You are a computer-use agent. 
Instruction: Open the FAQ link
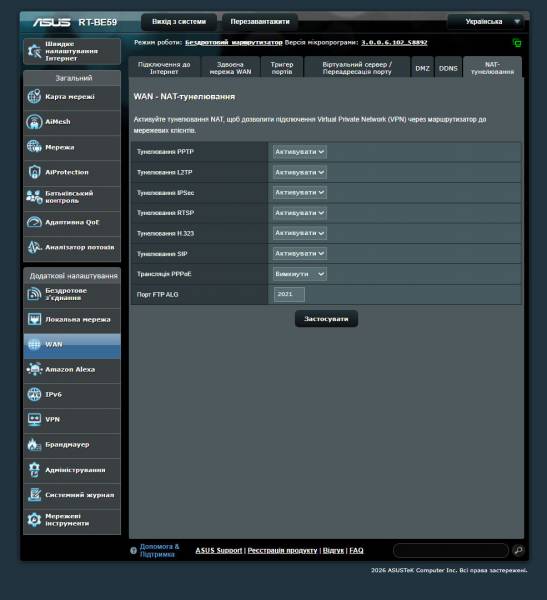[x=356, y=550]
